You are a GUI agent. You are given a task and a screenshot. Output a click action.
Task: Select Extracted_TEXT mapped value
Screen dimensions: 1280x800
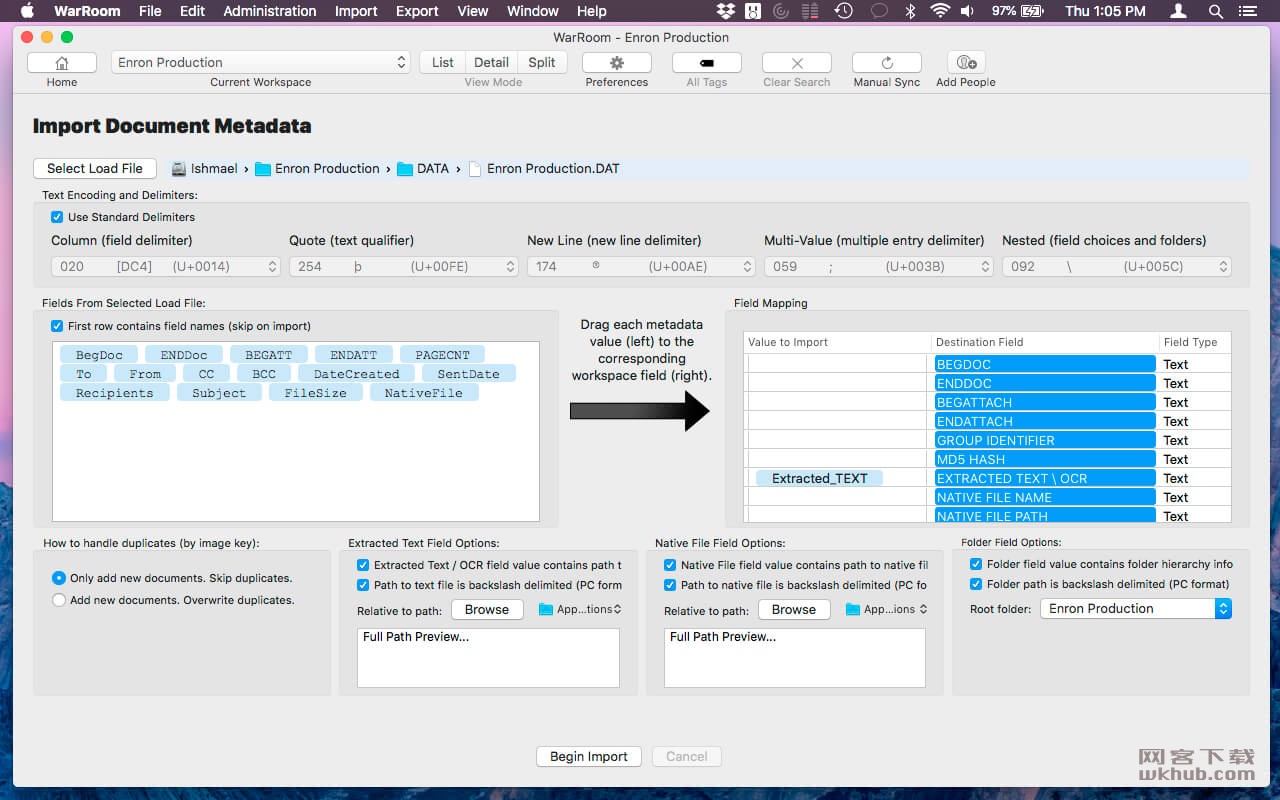820,478
